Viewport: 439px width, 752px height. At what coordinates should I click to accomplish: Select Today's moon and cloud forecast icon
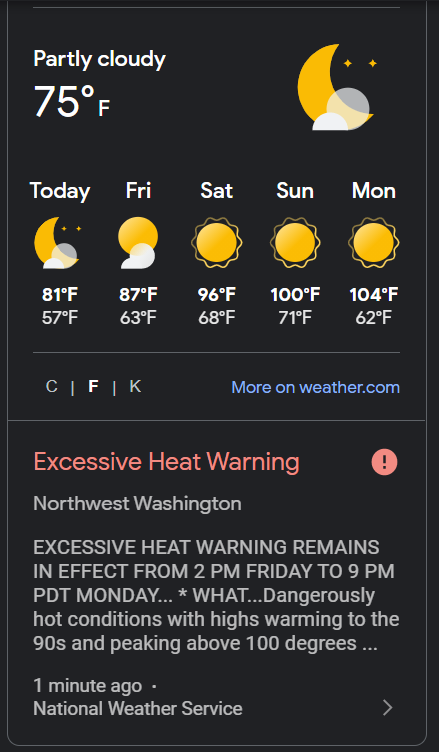58,242
